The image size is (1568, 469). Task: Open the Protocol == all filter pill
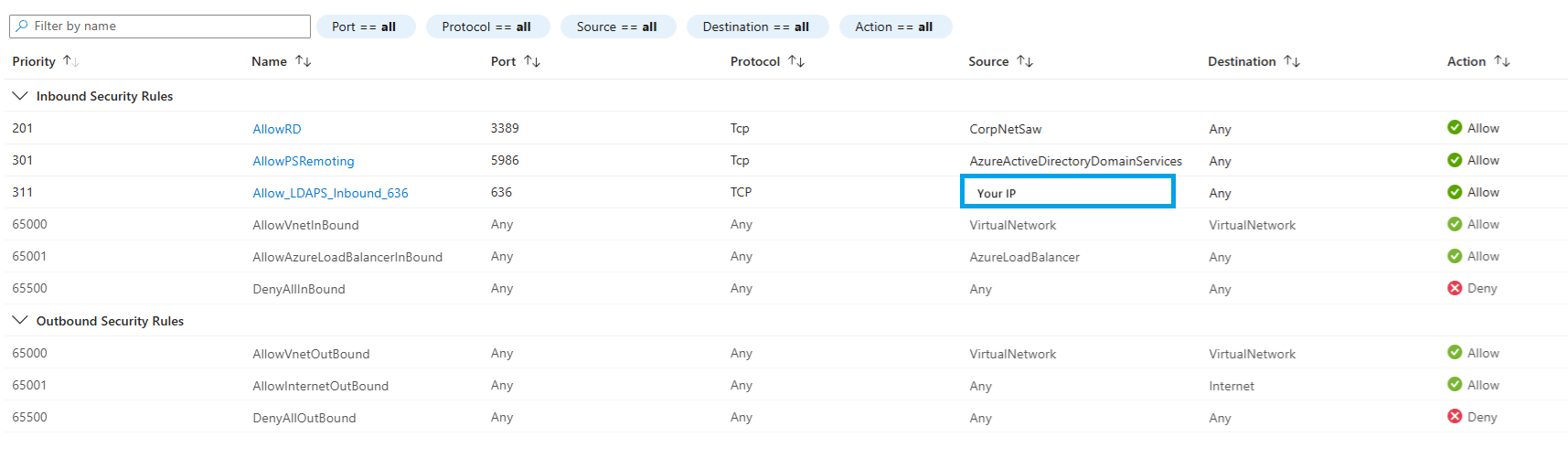486,27
